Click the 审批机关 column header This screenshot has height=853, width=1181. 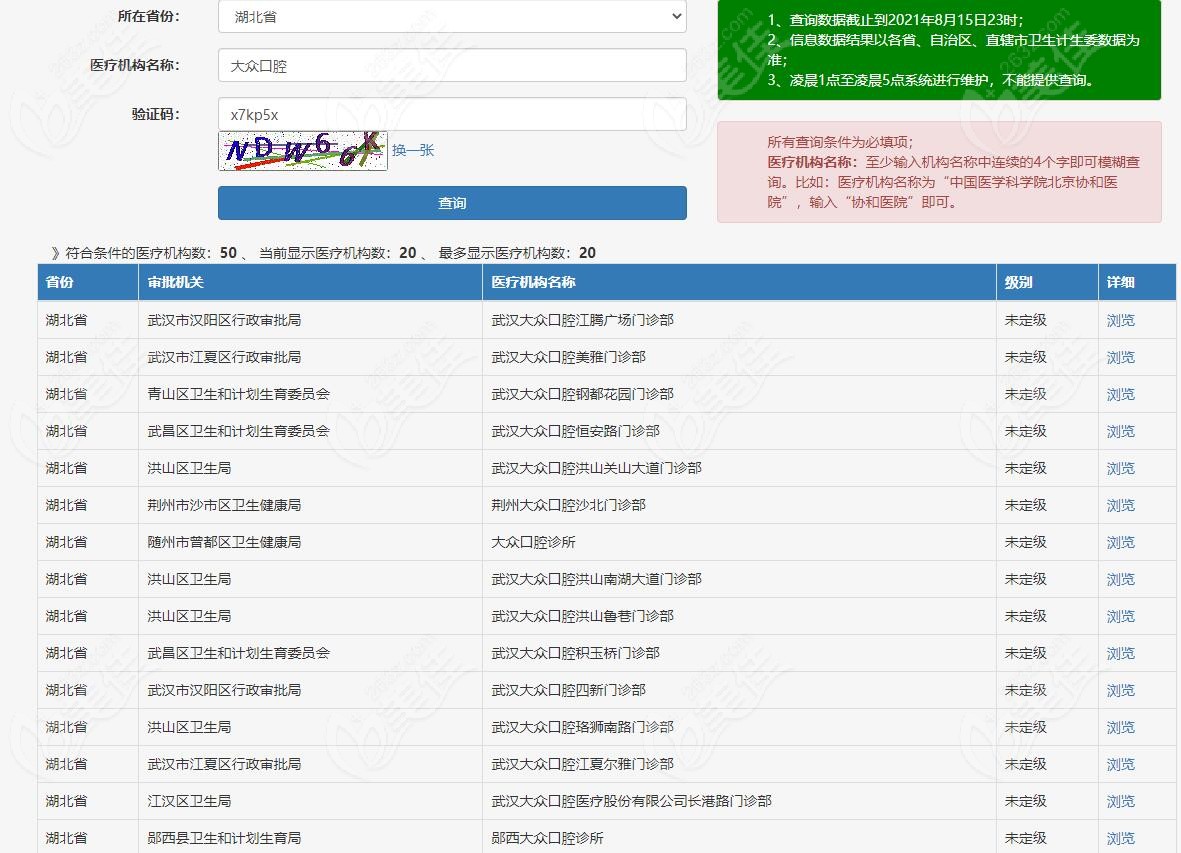pyautogui.click(x=175, y=282)
